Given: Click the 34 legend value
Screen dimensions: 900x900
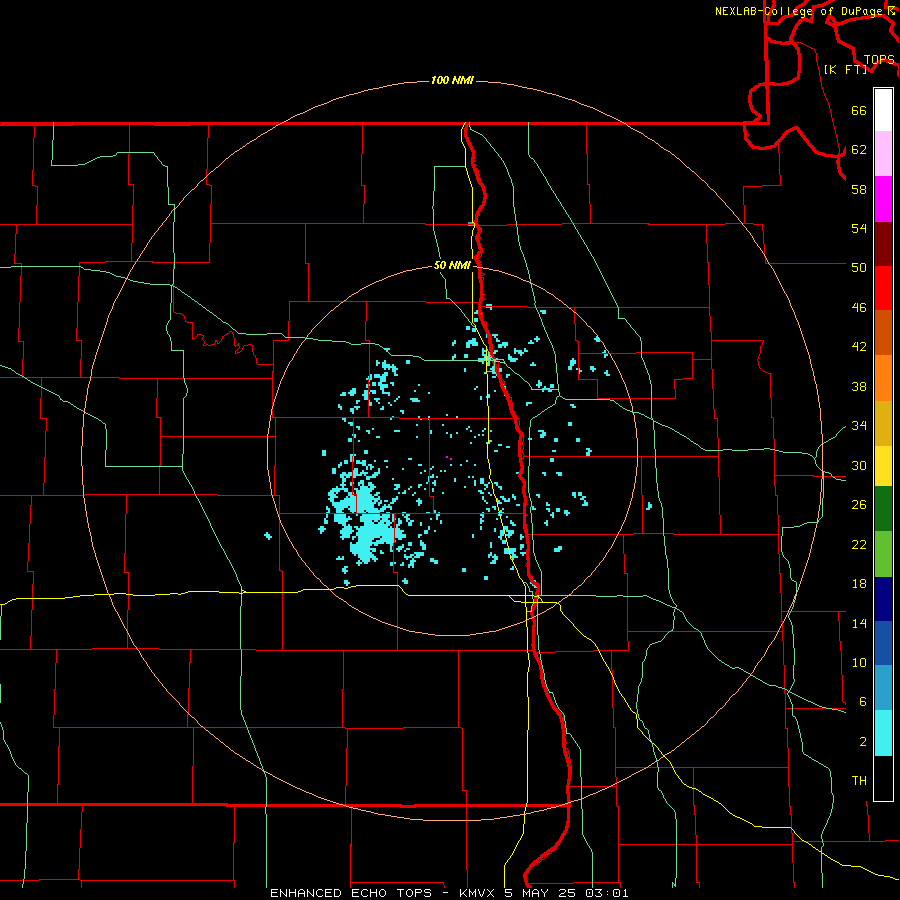Looking at the screenshot, I should click(859, 426).
